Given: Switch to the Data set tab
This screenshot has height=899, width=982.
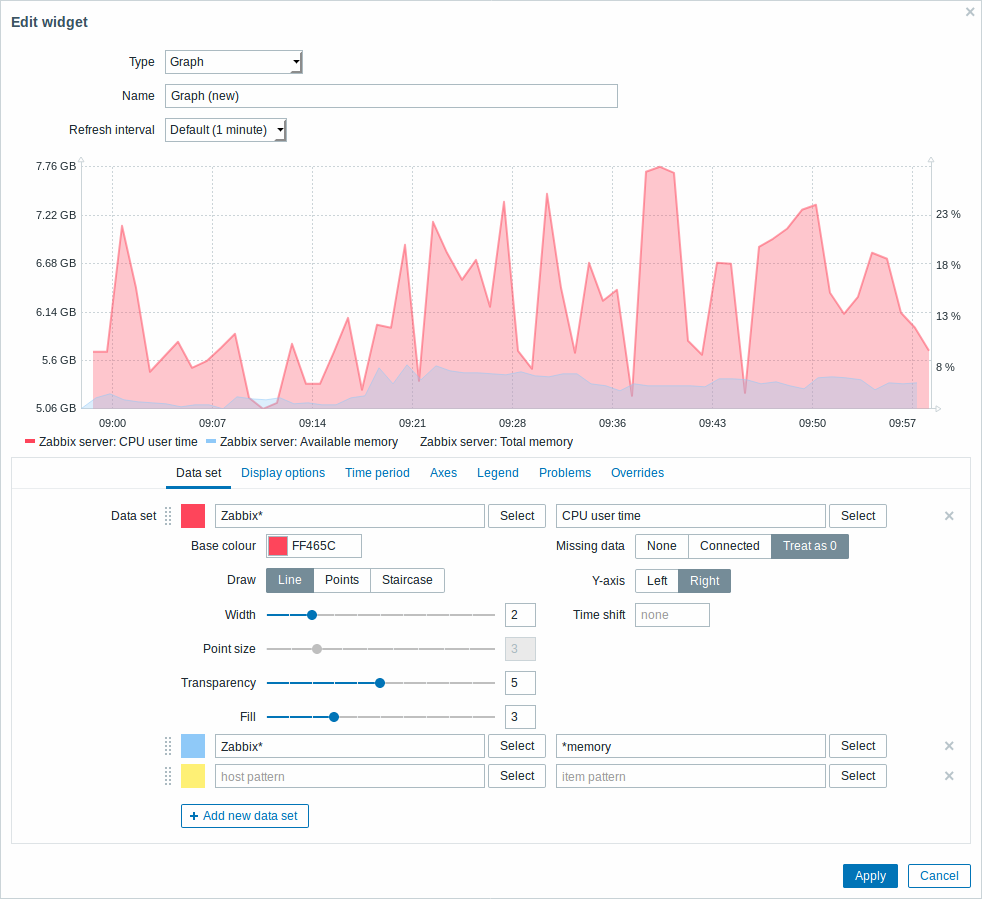Looking at the screenshot, I should coord(199,473).
